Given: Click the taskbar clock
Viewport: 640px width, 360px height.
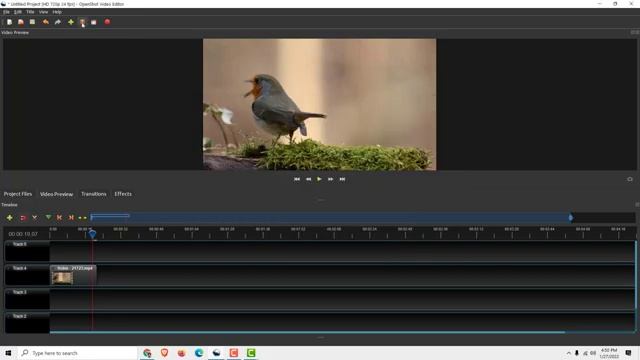Looking at the screenshot, I should coord(609,353).
